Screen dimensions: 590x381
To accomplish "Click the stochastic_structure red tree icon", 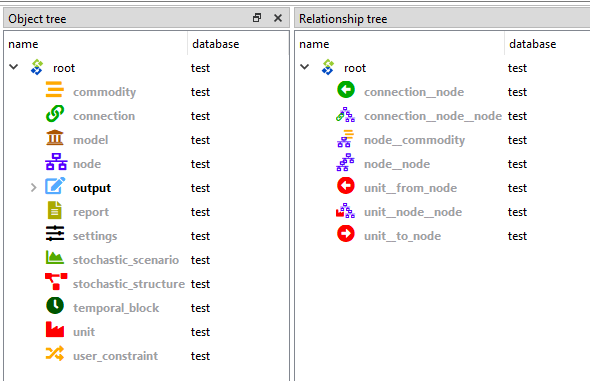I will point(56,282).
